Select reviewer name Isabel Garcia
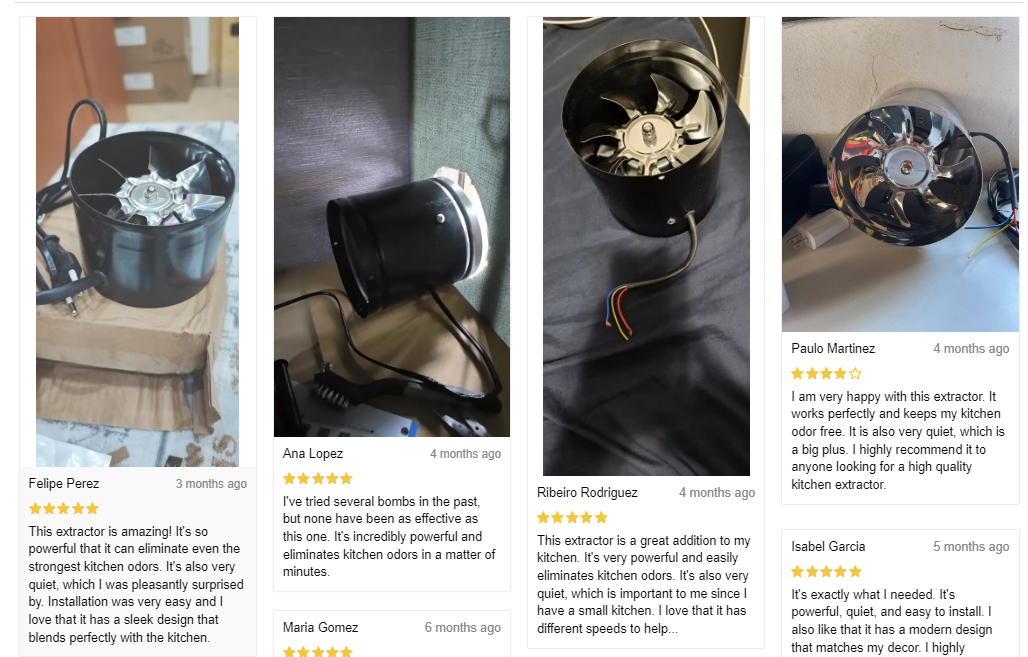The height and width of the screenshot is (657, 1028). [x=828, y=546]
